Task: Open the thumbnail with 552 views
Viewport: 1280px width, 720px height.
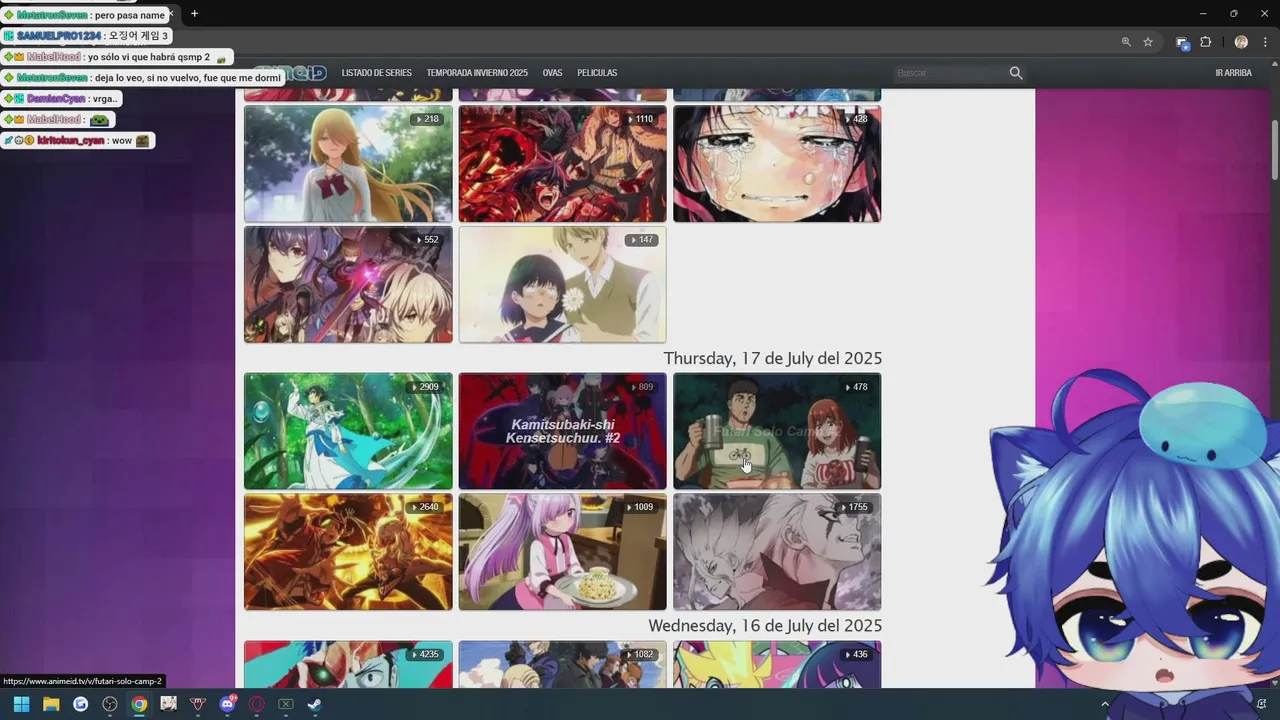Action: coord(348,285)
